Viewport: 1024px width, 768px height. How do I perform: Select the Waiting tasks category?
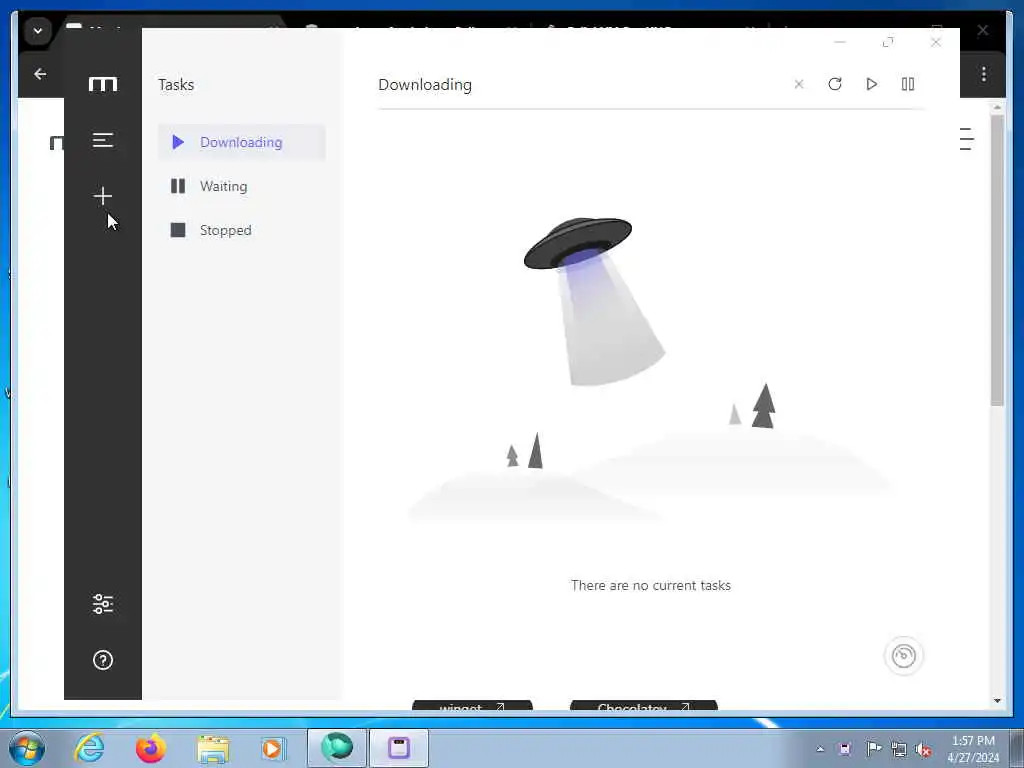click(x=242, y=186)
